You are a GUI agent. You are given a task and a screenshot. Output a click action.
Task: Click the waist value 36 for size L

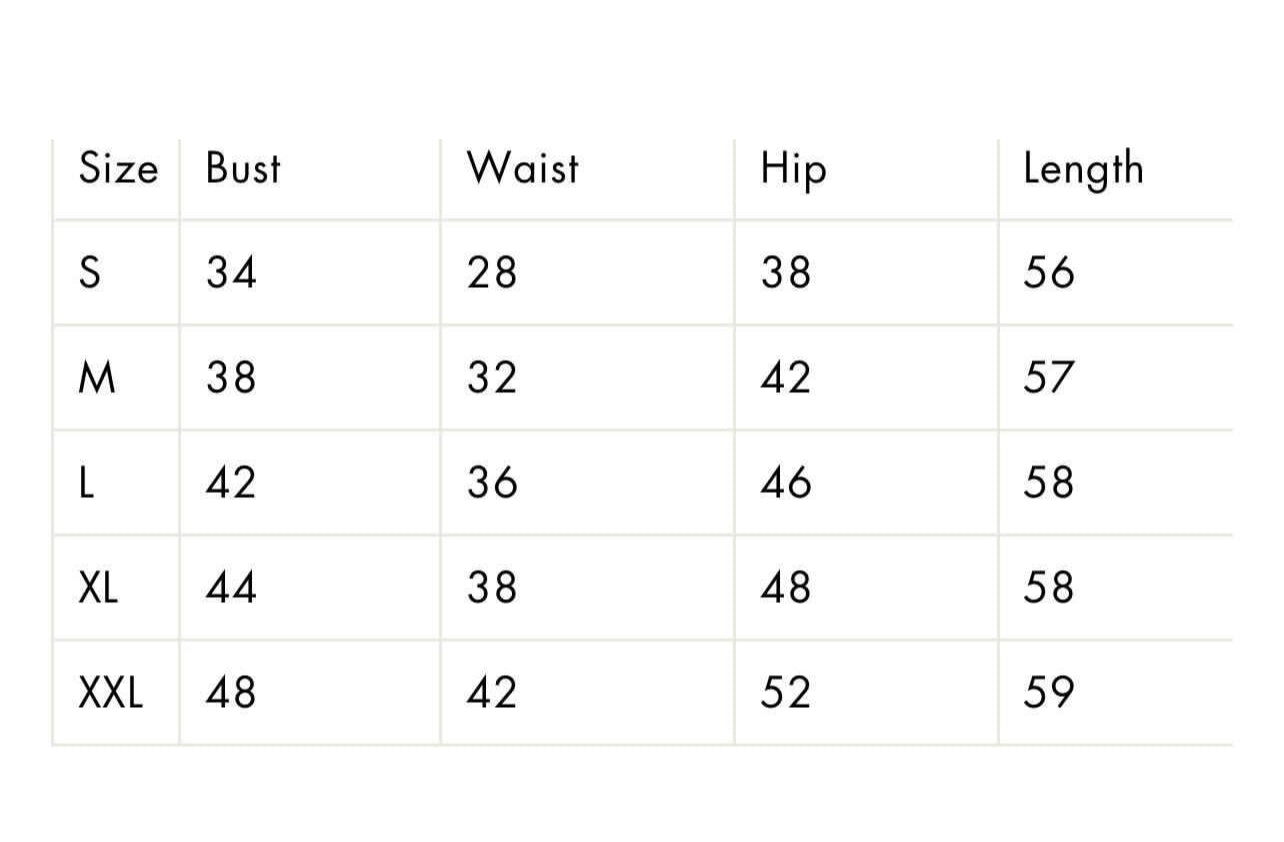point(492,483)
